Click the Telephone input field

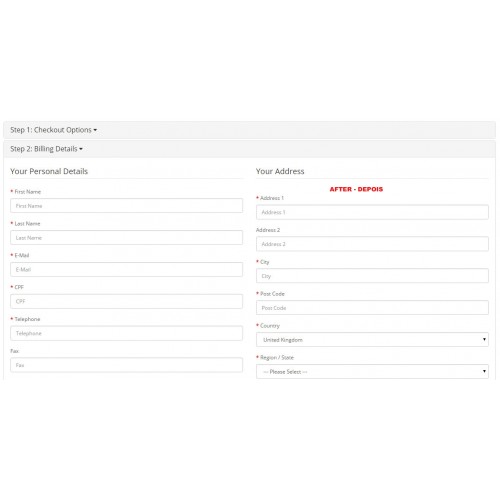point(126,333)
